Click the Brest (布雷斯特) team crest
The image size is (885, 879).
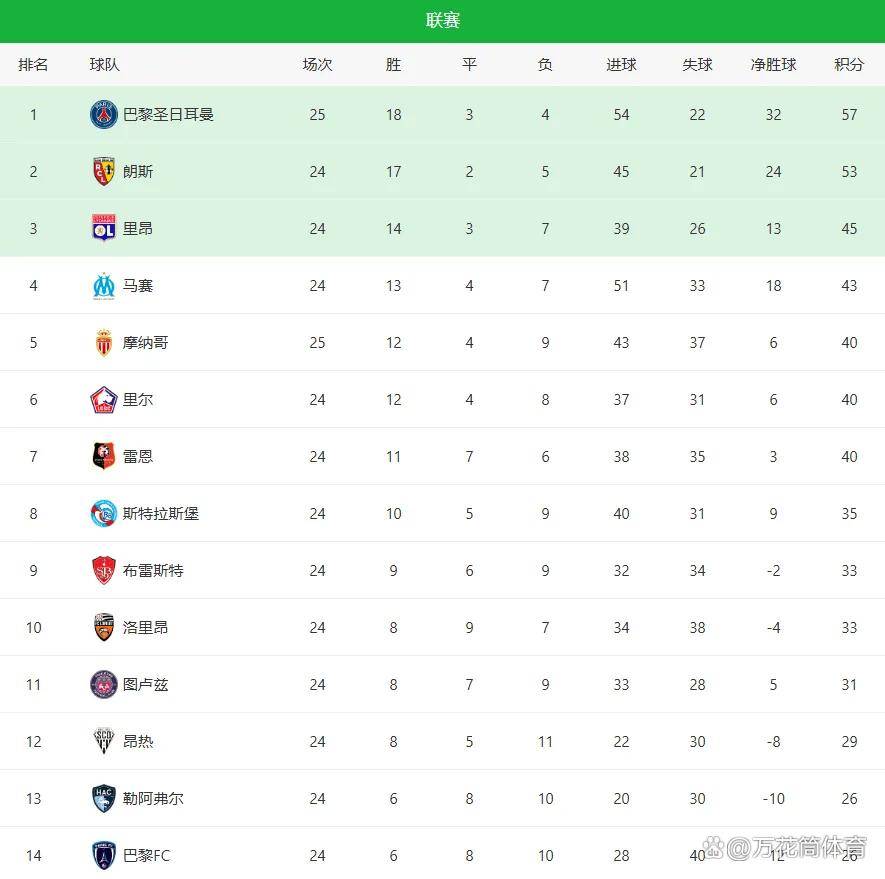pyautogui.click(x=104, y=571)
